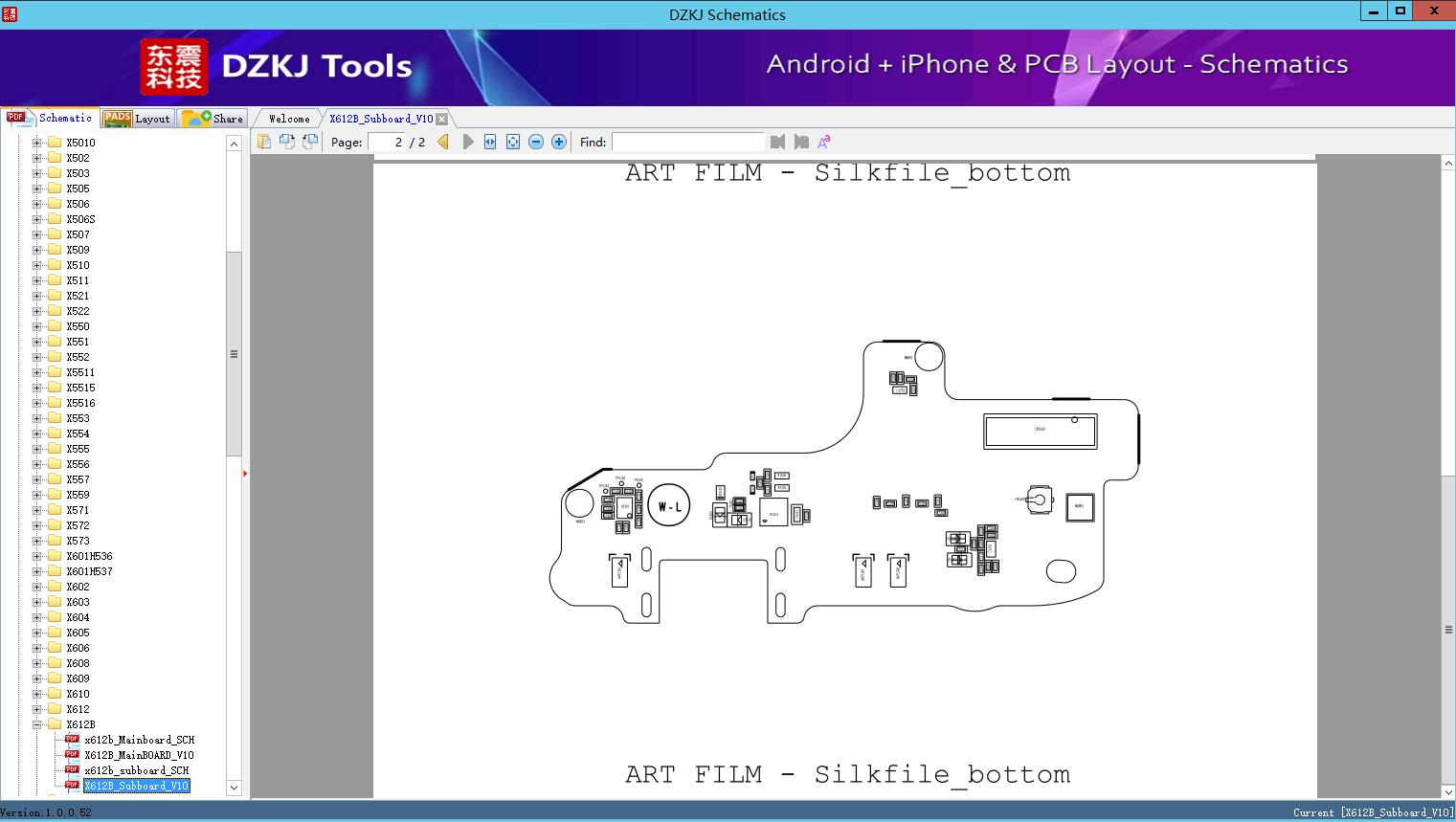The height and width of the screenshot is (822, 1456).
Task: Zoom in with the plus icon
Action: coord(559,142)
